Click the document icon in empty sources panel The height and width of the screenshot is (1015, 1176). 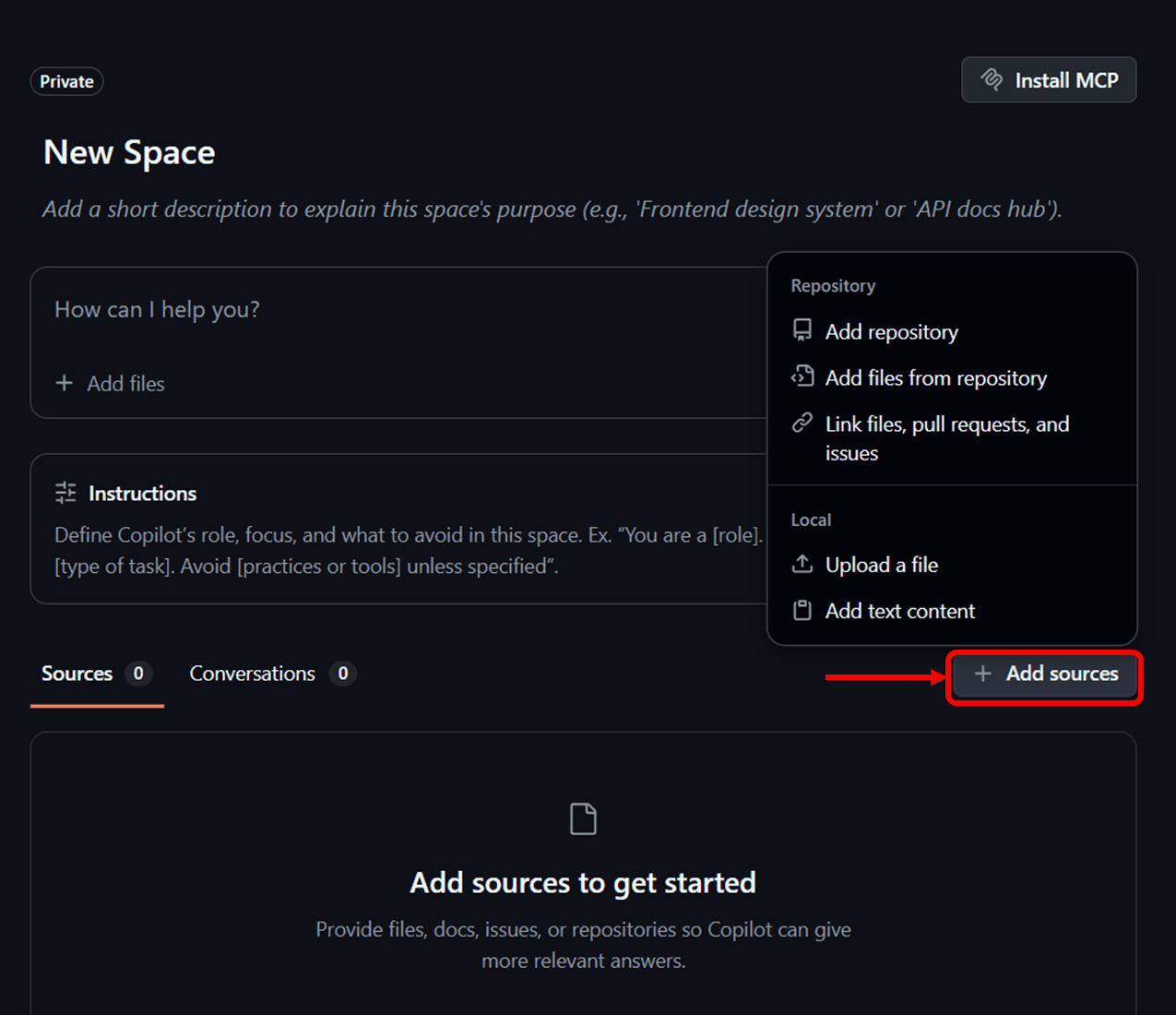(x=583, y=818)
